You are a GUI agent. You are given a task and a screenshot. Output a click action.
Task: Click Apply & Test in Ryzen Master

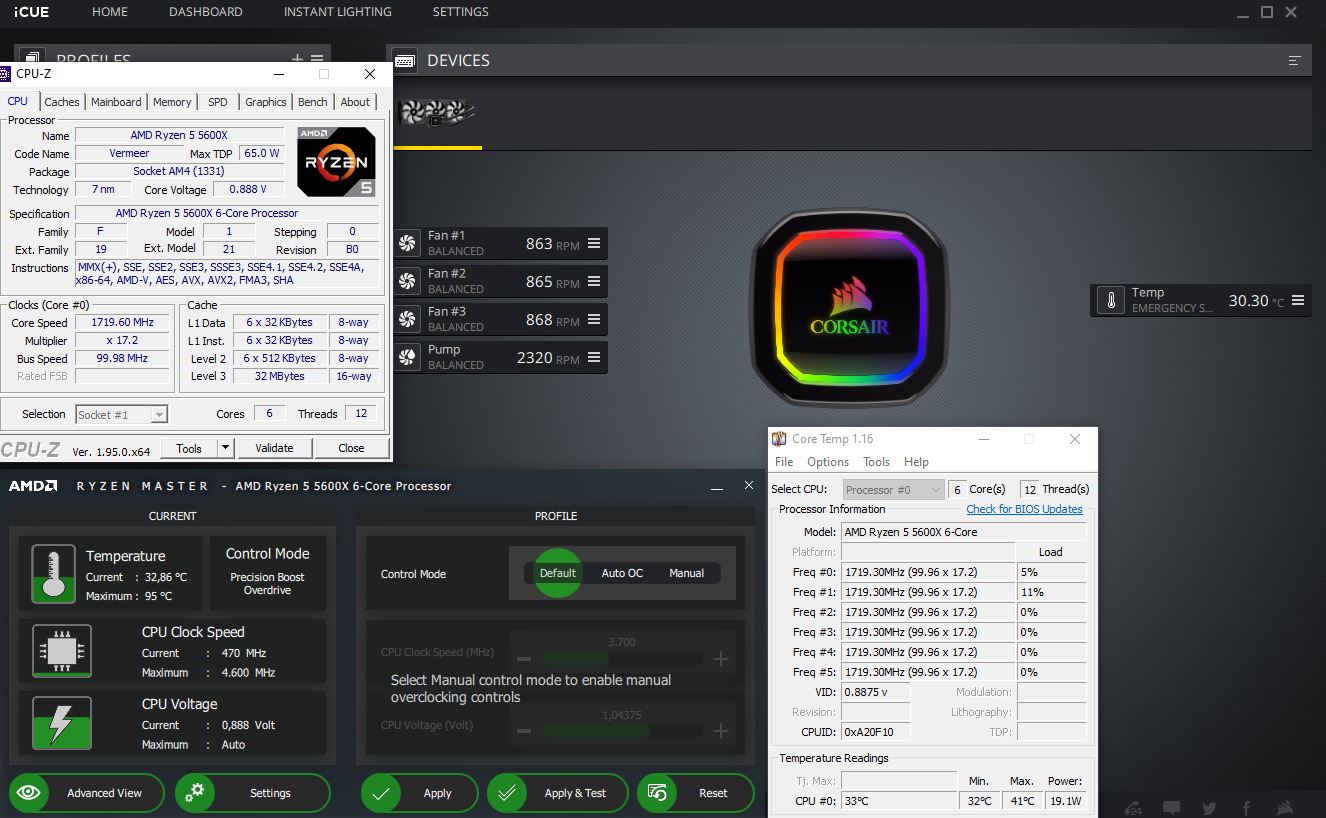tap(558, 793)
